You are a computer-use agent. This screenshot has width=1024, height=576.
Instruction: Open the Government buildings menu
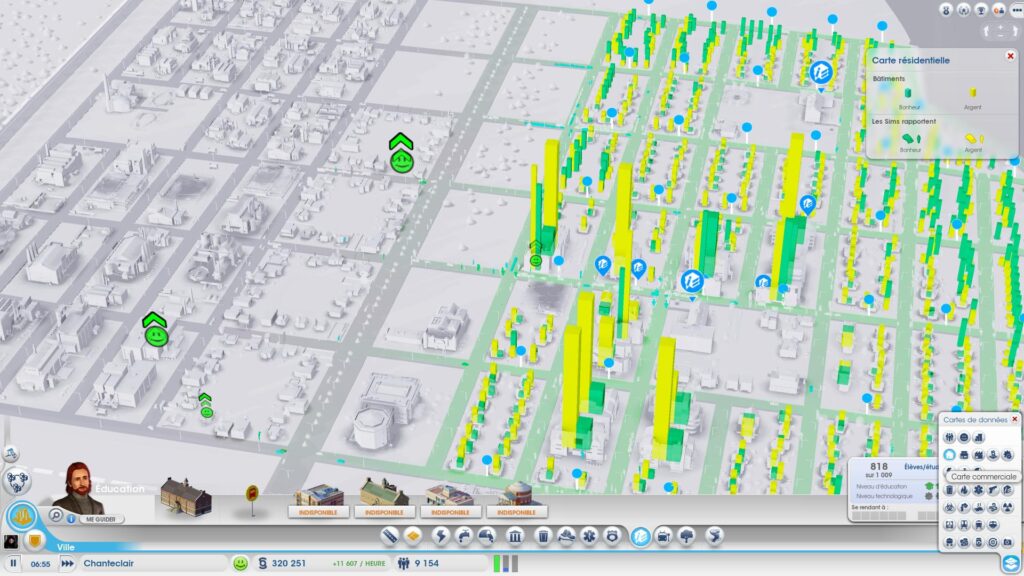click(515, 536)
